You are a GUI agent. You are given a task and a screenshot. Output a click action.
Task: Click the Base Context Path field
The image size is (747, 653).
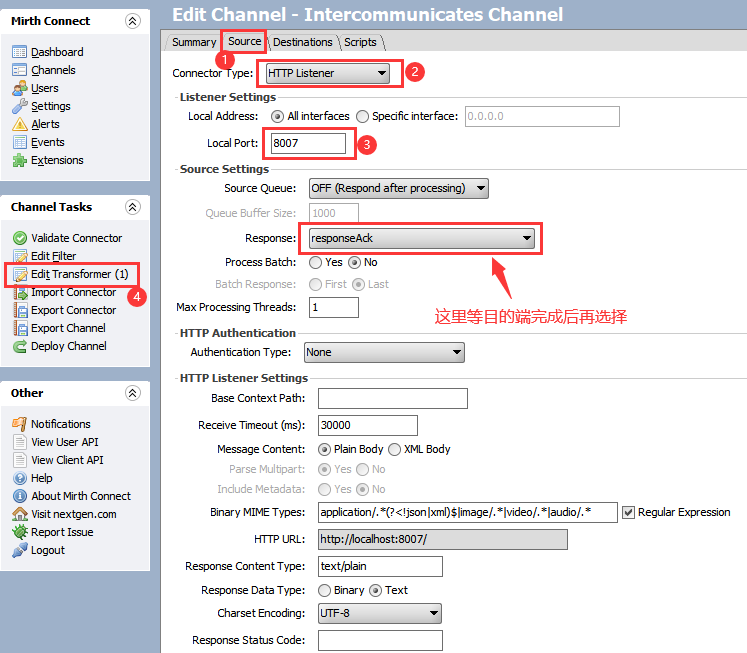(393, 398)
